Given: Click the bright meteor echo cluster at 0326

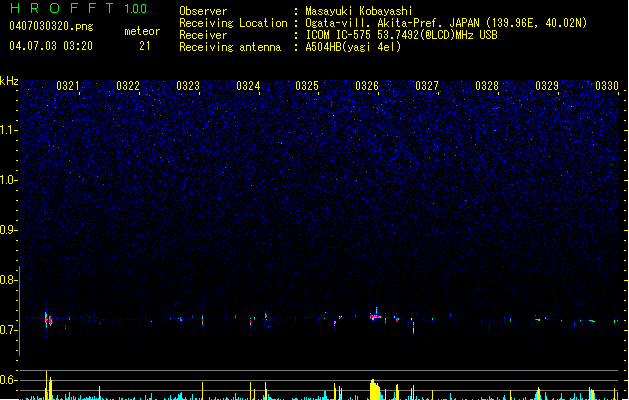Looking at the screenshot, I should [x=375, y=317].
